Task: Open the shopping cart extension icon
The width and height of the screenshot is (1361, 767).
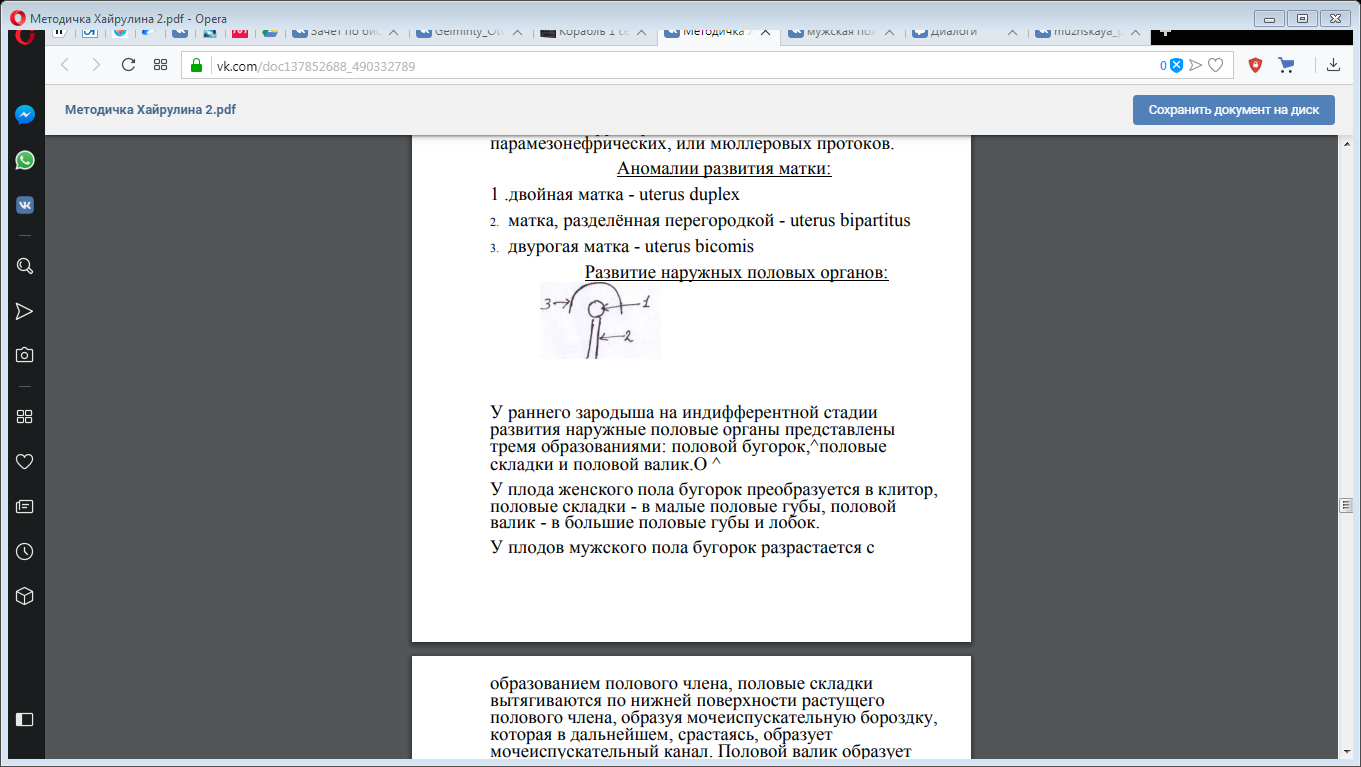Action: 1287,65
